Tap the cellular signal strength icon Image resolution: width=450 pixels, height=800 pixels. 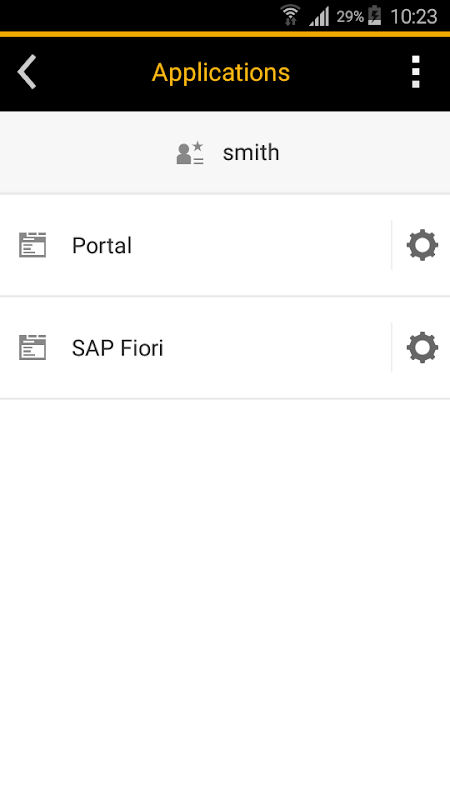pyautogui.click(x=319, y=16)
